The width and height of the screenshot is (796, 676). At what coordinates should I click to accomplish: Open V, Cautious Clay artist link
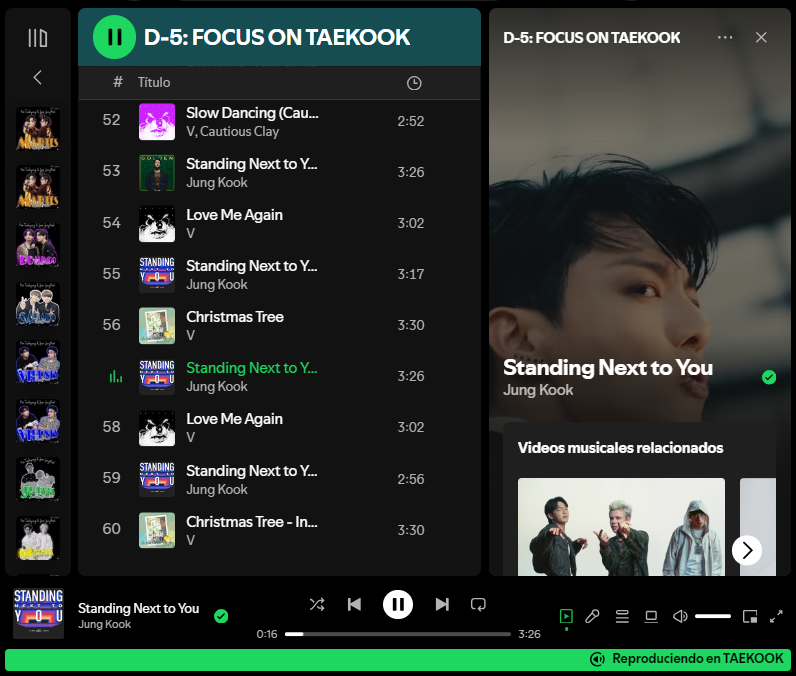(x=233, y=131)
